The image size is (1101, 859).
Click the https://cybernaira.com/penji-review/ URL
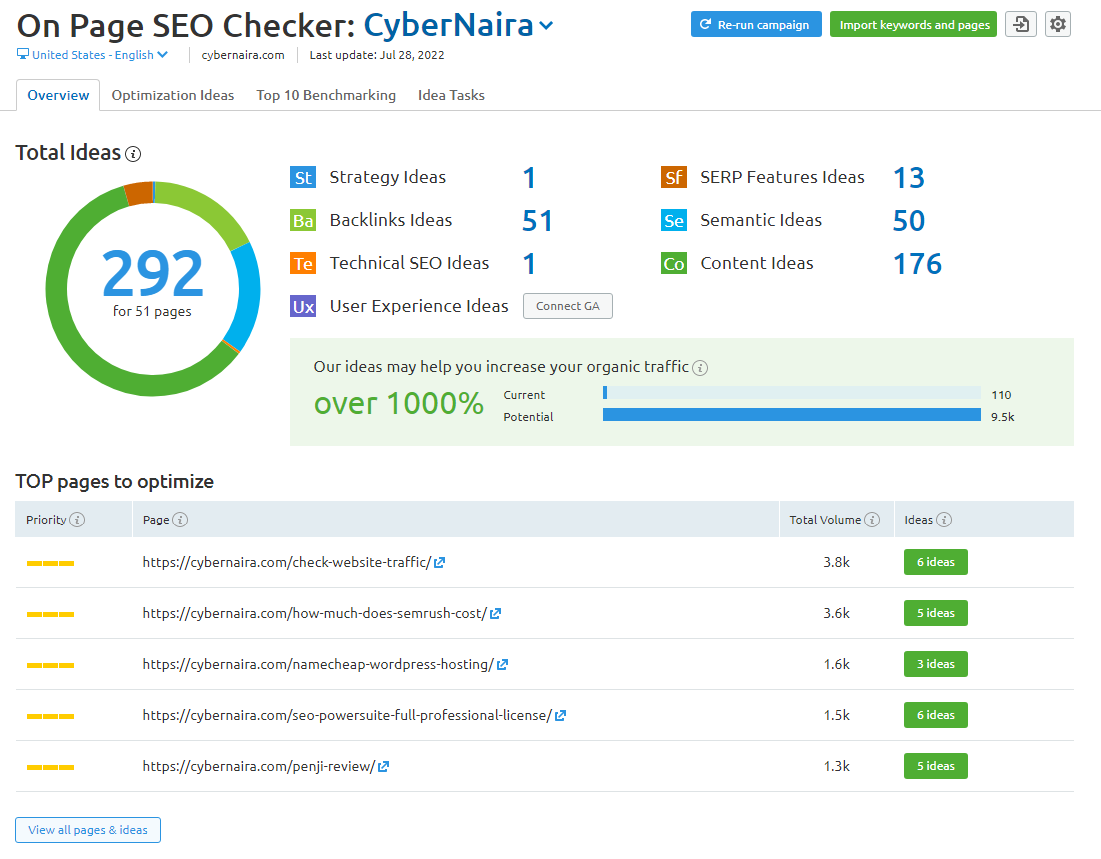(258, 766)
